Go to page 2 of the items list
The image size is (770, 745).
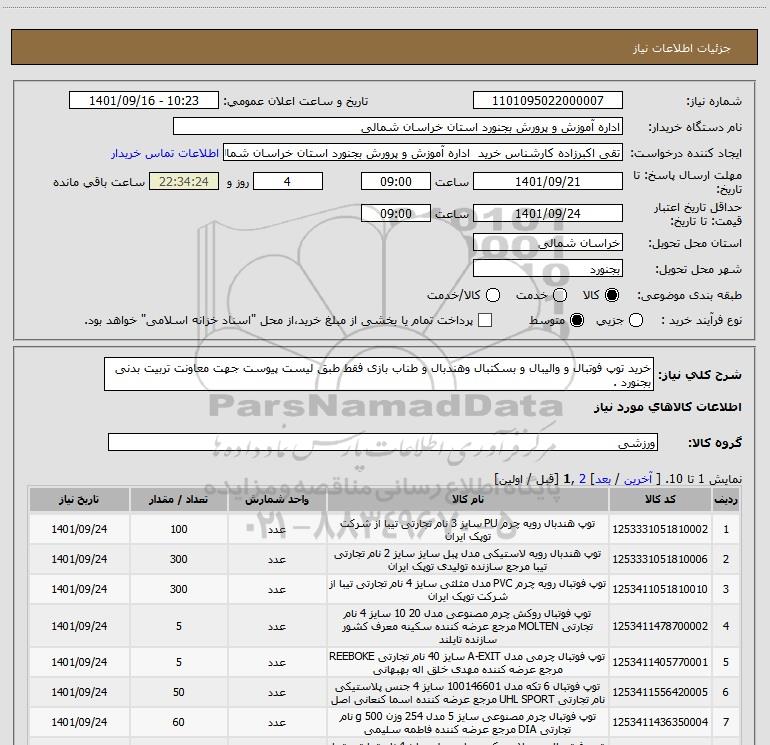coord(582,479)
